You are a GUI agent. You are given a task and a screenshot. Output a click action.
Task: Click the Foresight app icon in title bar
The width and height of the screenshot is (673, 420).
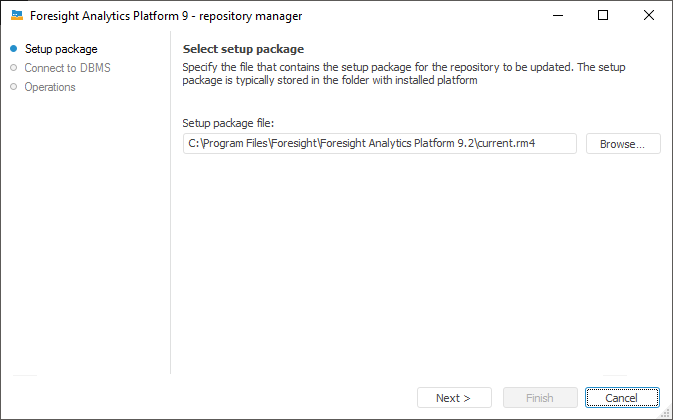(17, 16)
